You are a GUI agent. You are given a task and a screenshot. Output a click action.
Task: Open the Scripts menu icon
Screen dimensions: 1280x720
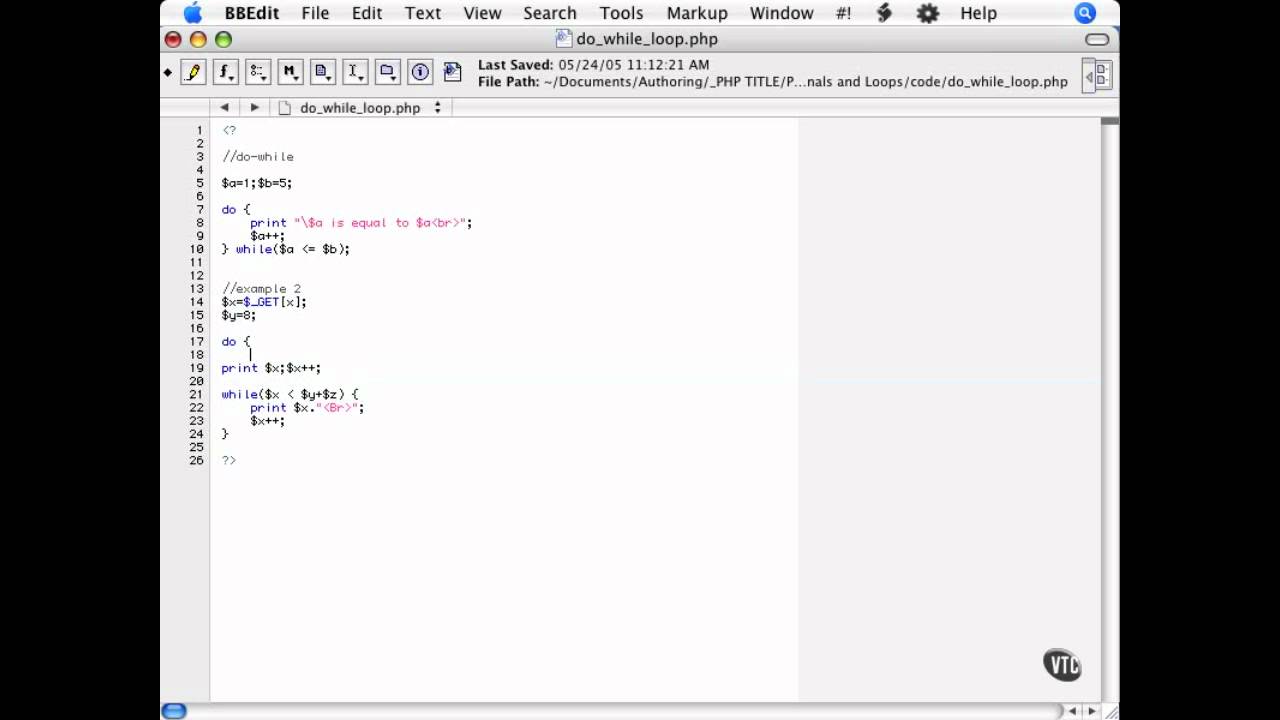click(884, 13)
